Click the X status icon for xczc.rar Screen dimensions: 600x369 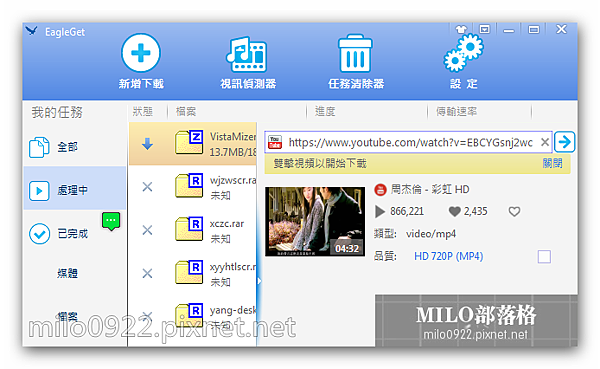(147, 230)
